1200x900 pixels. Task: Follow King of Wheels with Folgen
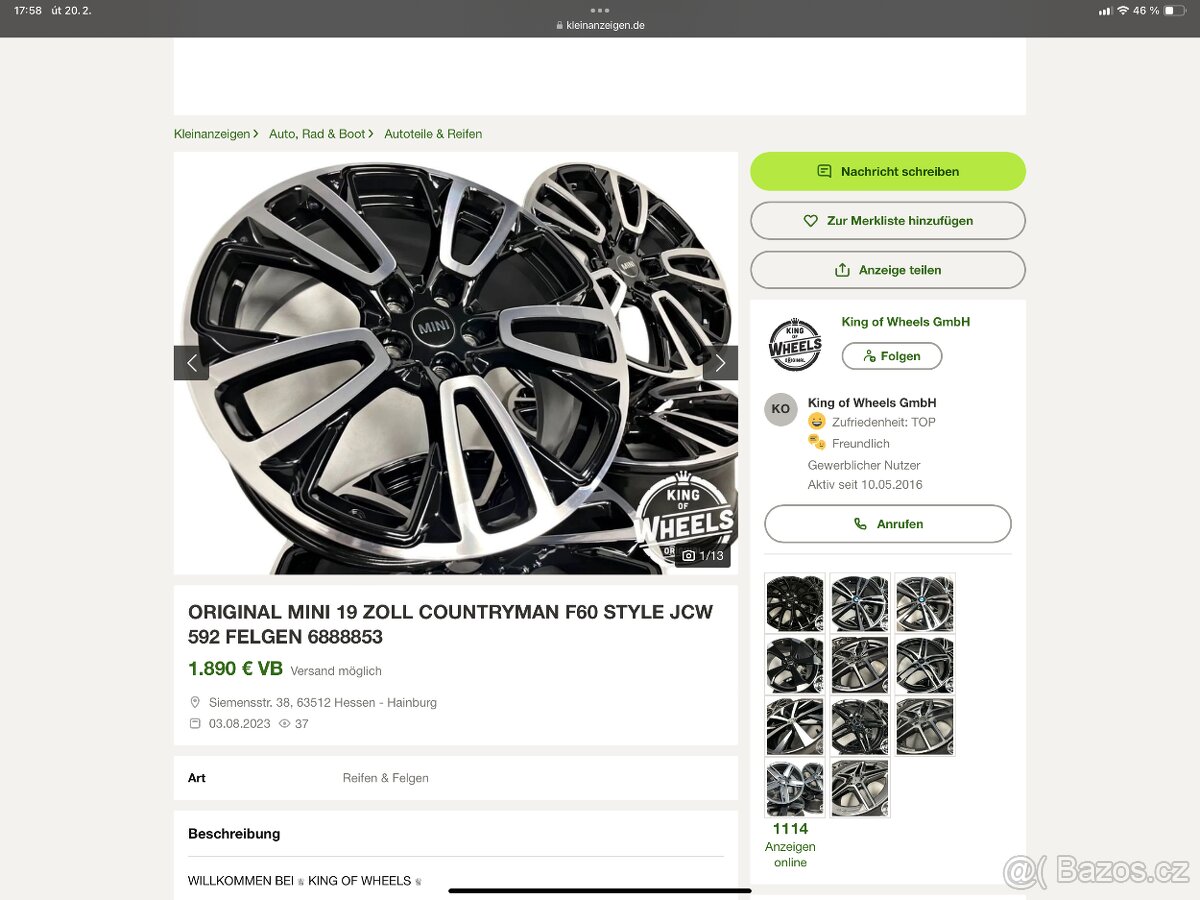click(x=891, y=356)
